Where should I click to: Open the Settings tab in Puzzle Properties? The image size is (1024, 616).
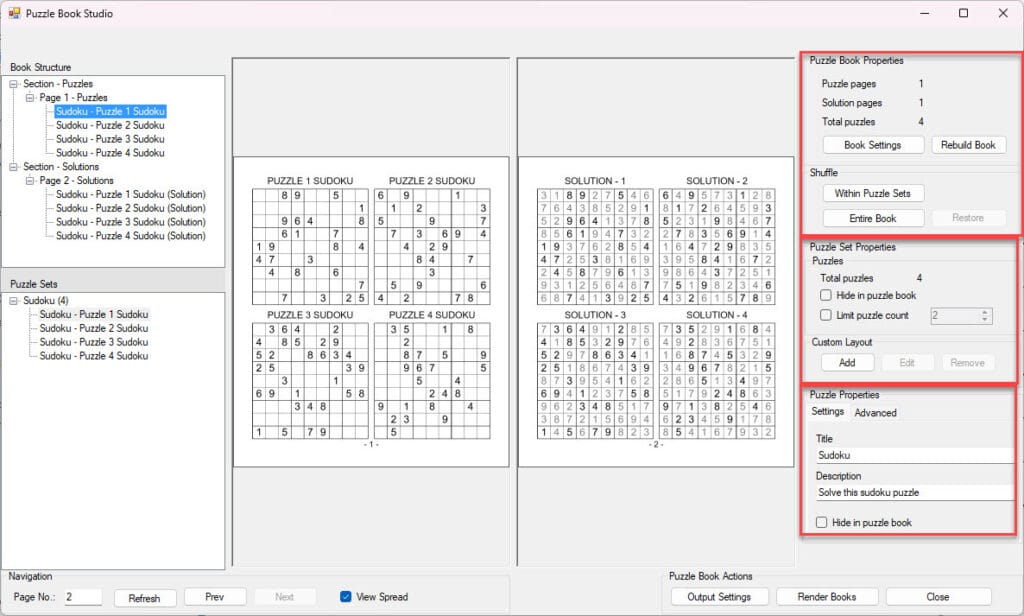pos(827,412)
